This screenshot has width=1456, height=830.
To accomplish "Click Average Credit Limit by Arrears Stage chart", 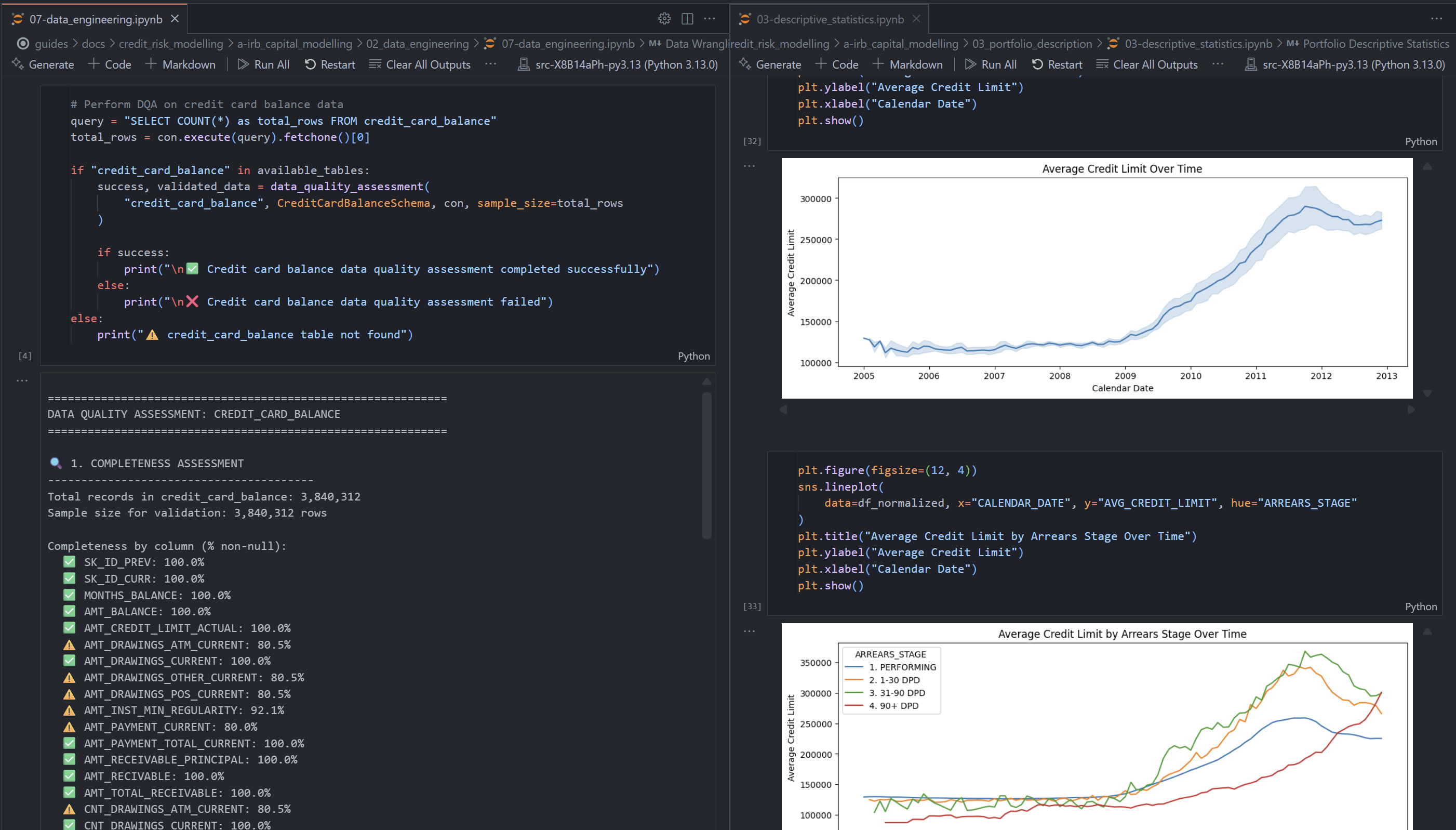I will (x=1097, y=726).
